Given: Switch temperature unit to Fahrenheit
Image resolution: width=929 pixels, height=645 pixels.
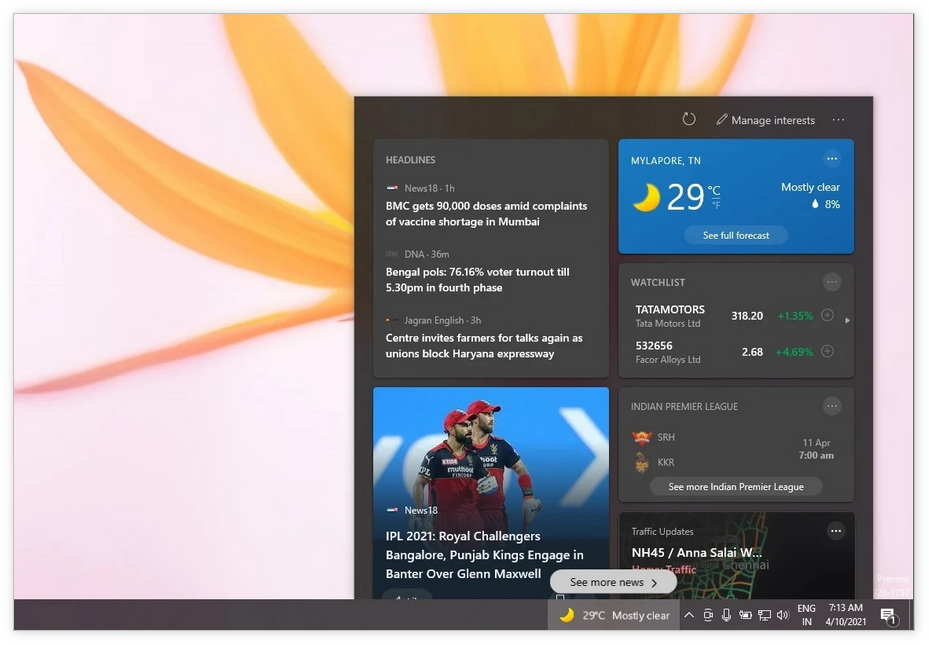Looking at the screenshot, I should (x=714, y=205).
